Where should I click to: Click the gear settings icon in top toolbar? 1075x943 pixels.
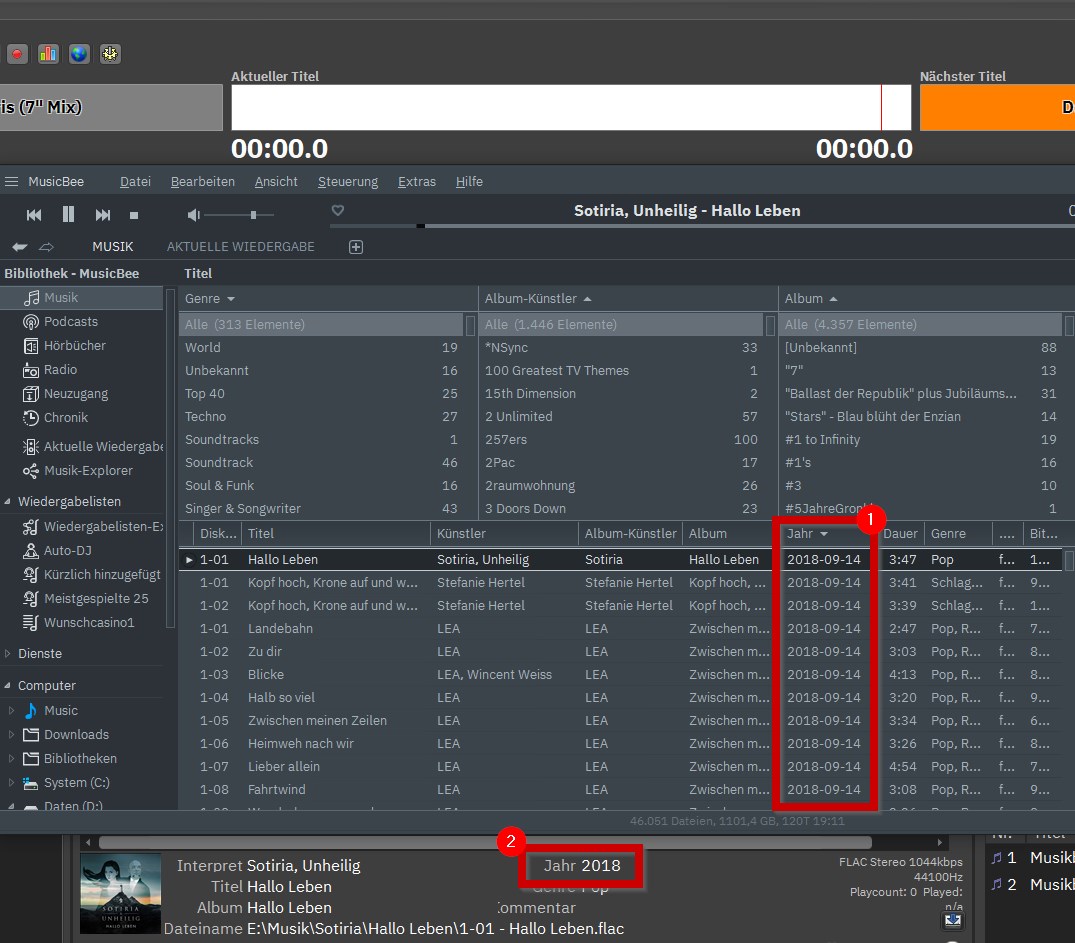(110, 54)
